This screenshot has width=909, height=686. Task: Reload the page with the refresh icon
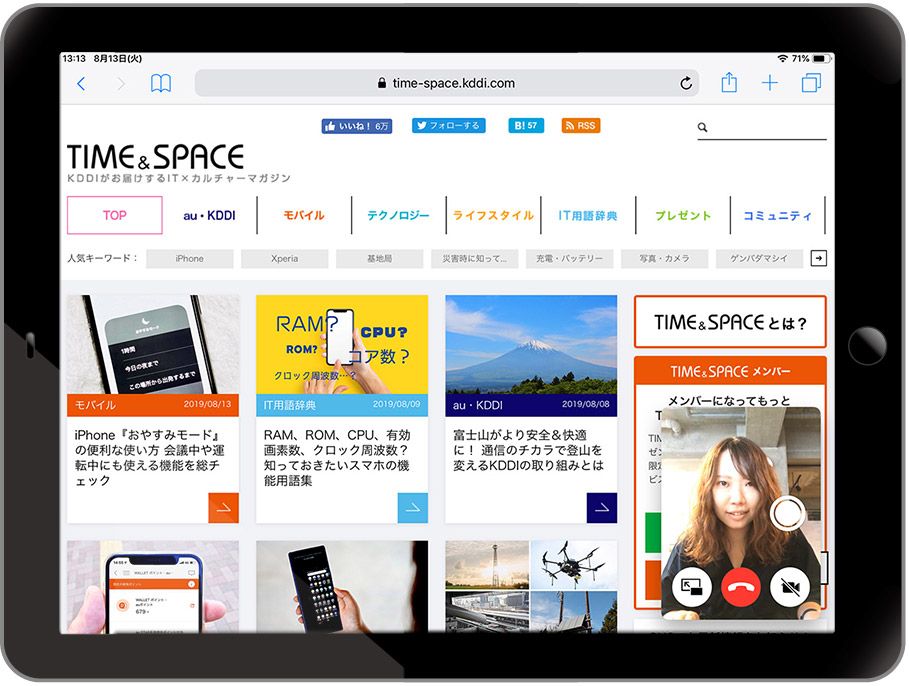pyautogui.click(x=686, y=84)
